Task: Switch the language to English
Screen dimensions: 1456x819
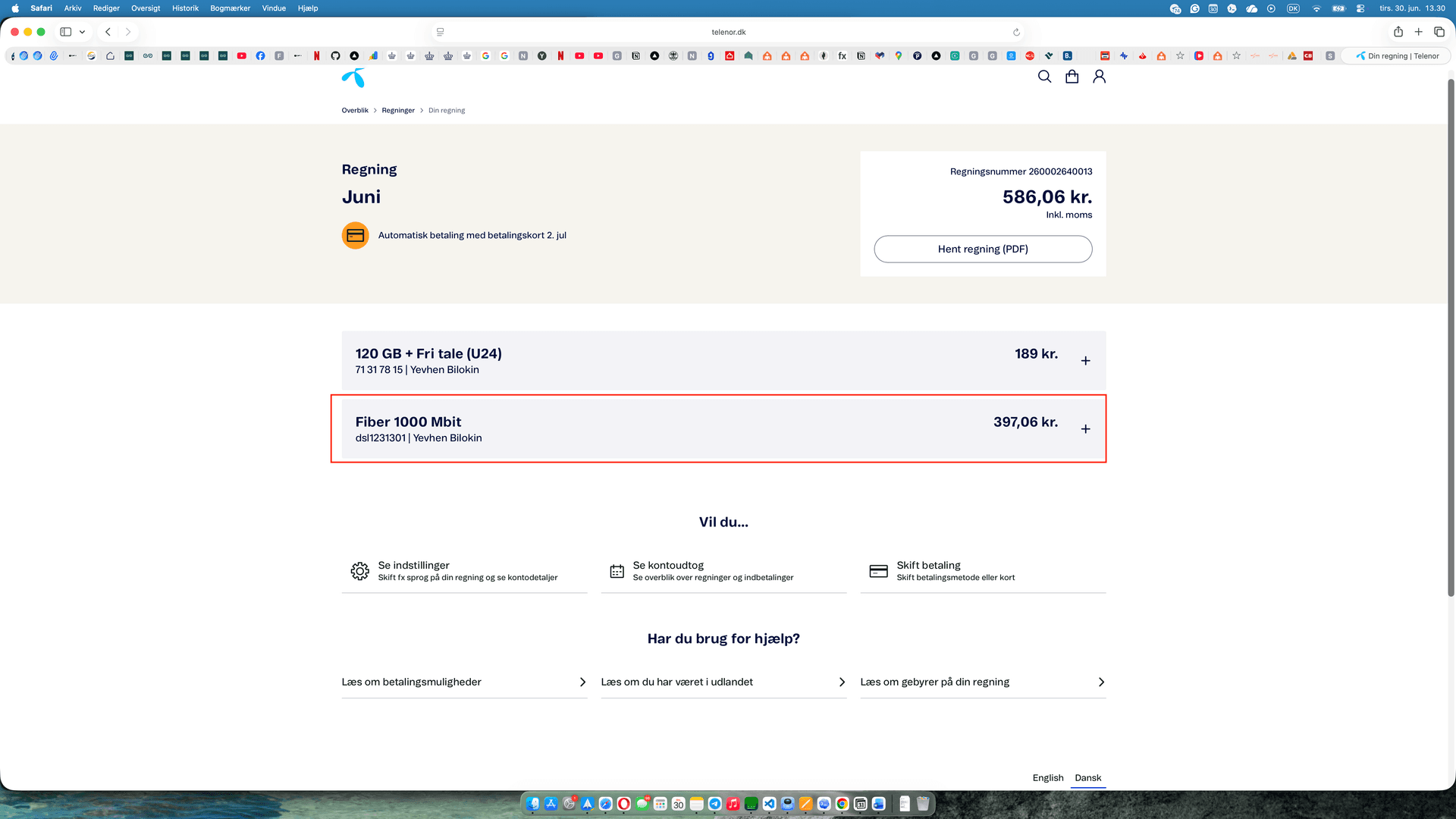Action: (x=1048, y=778)
